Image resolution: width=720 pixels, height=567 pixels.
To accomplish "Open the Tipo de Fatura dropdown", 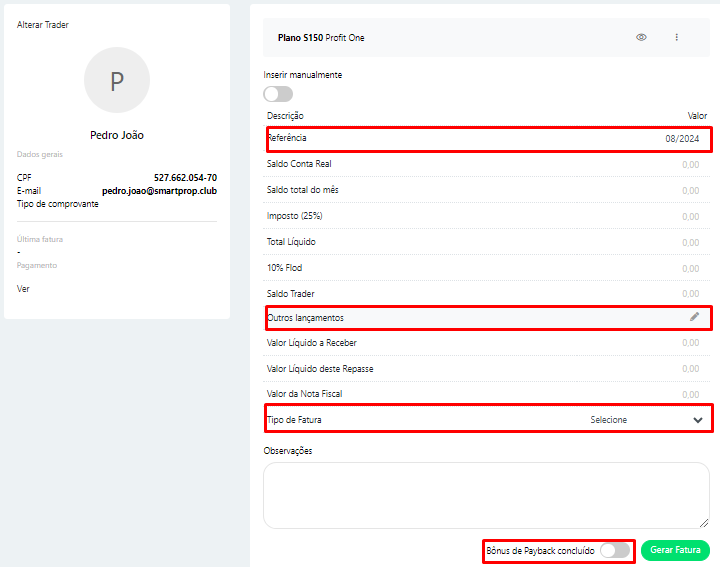I will pyautogui.click(x=608, y=420).
